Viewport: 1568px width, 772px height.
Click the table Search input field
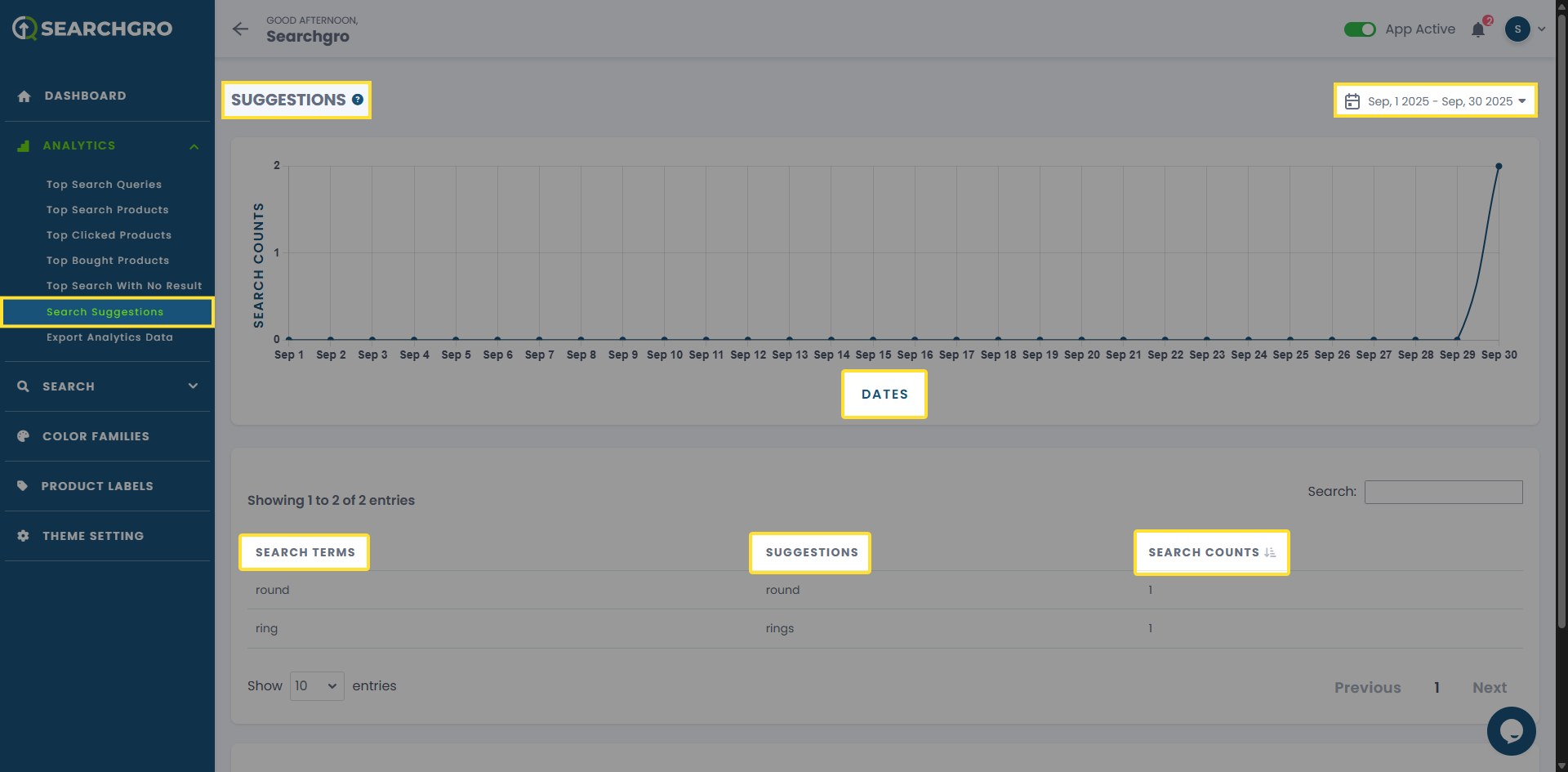pyautogui.click(x=1443, y=492)
